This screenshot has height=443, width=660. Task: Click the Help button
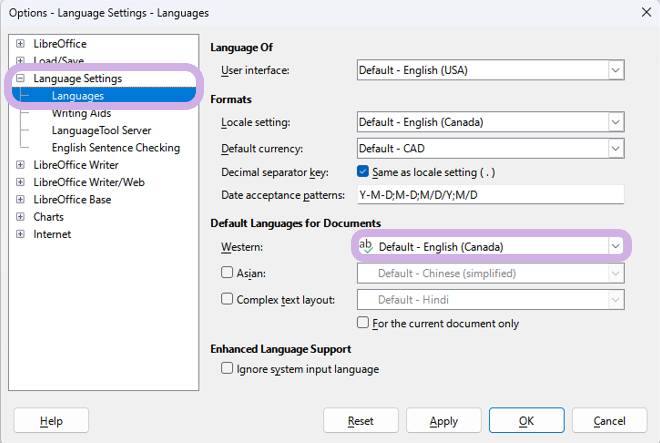(51, 420)
